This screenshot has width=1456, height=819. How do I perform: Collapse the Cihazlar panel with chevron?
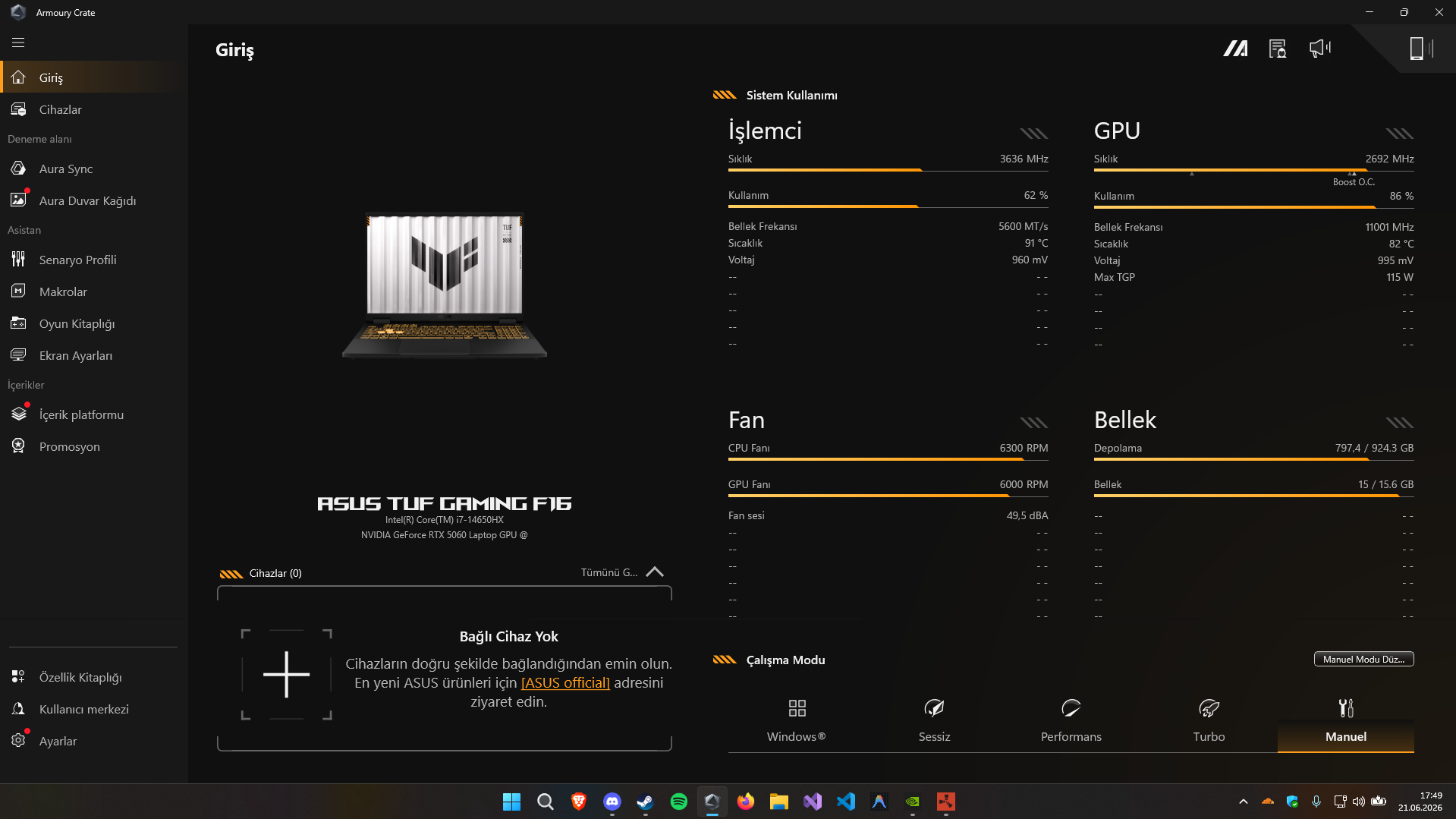click(x=655, y=572)
